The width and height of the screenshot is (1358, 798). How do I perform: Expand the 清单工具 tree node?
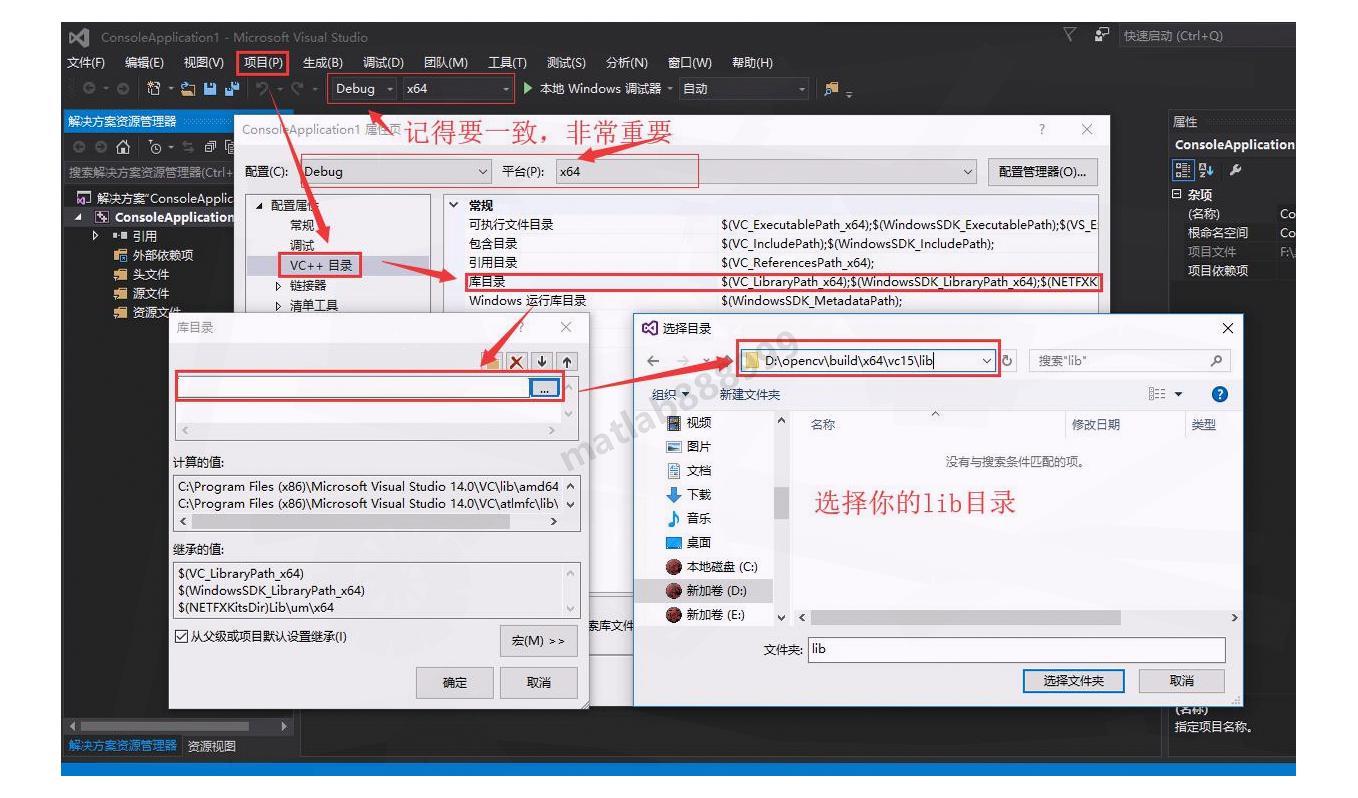[x=279, y=305]
